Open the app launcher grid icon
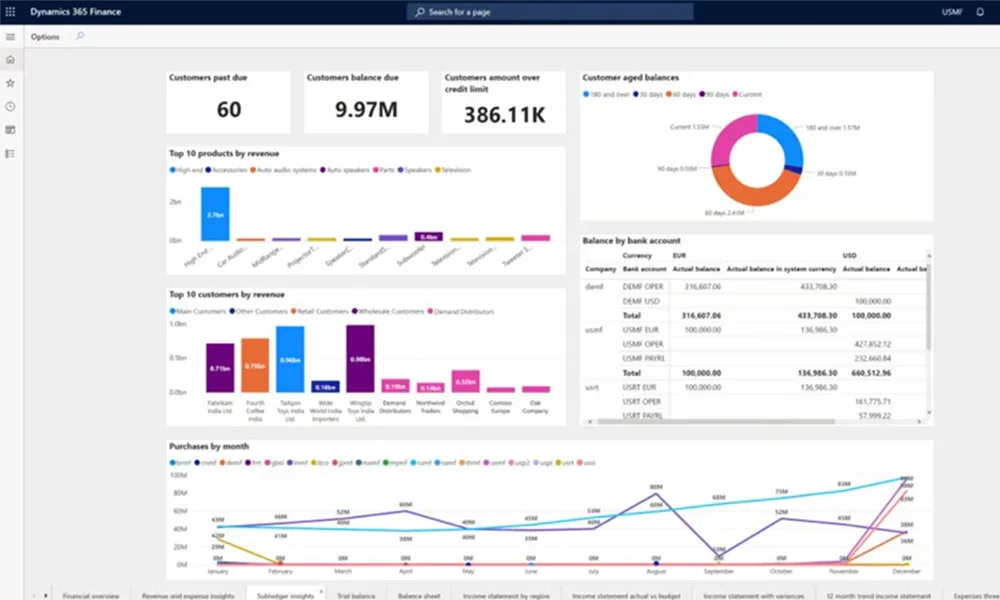Screen dimensions: 1000x600 tap(10, 11)
